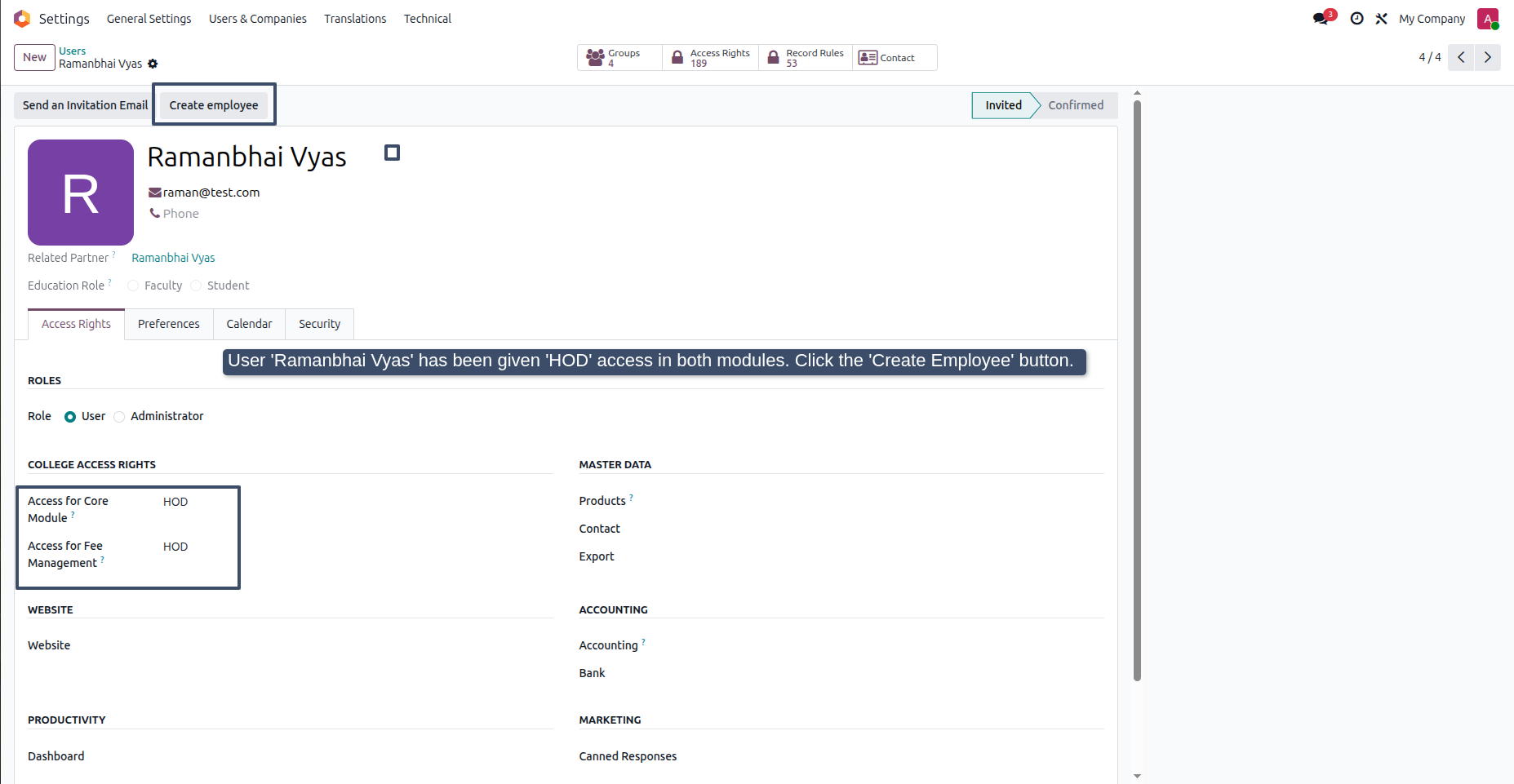Open the Contact card smart button
The width and height of the screenshot is (1514, 784).
[x=895, y=57]
